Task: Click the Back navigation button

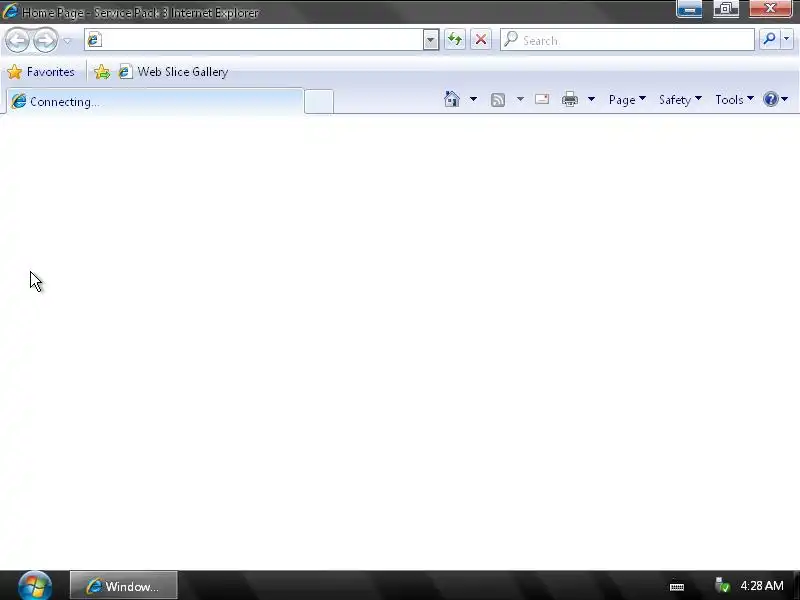Action: [17, 40]
